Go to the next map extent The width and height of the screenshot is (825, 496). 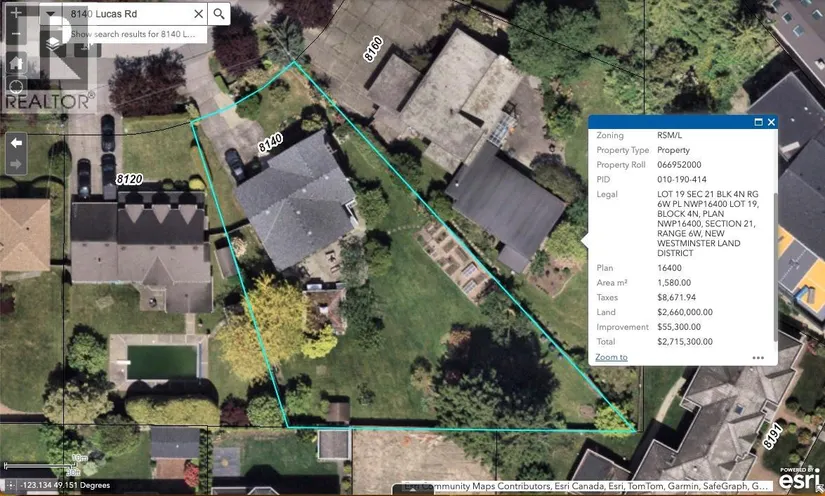pos(16,165)
